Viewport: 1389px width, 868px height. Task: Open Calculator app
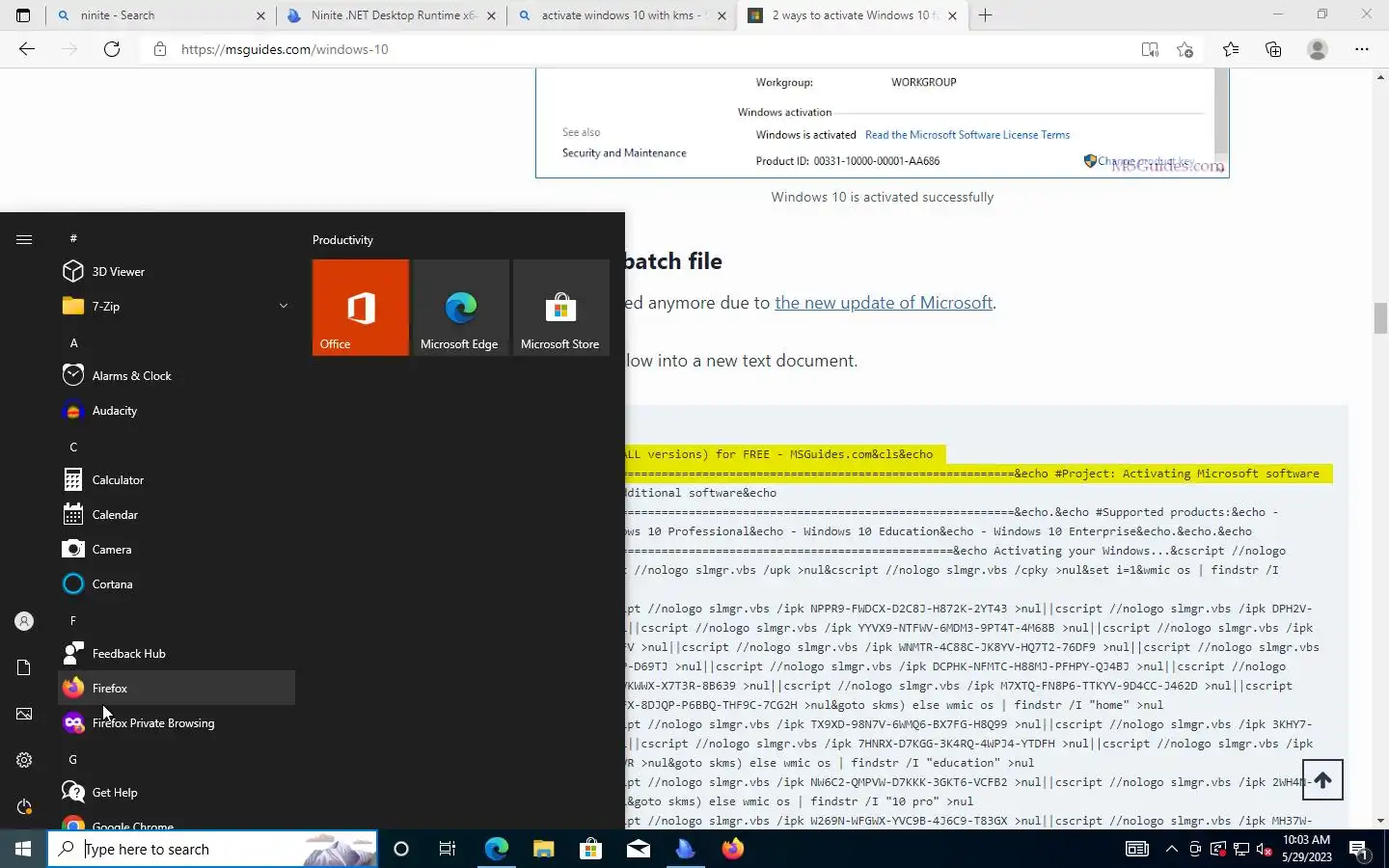pos(177,480)
